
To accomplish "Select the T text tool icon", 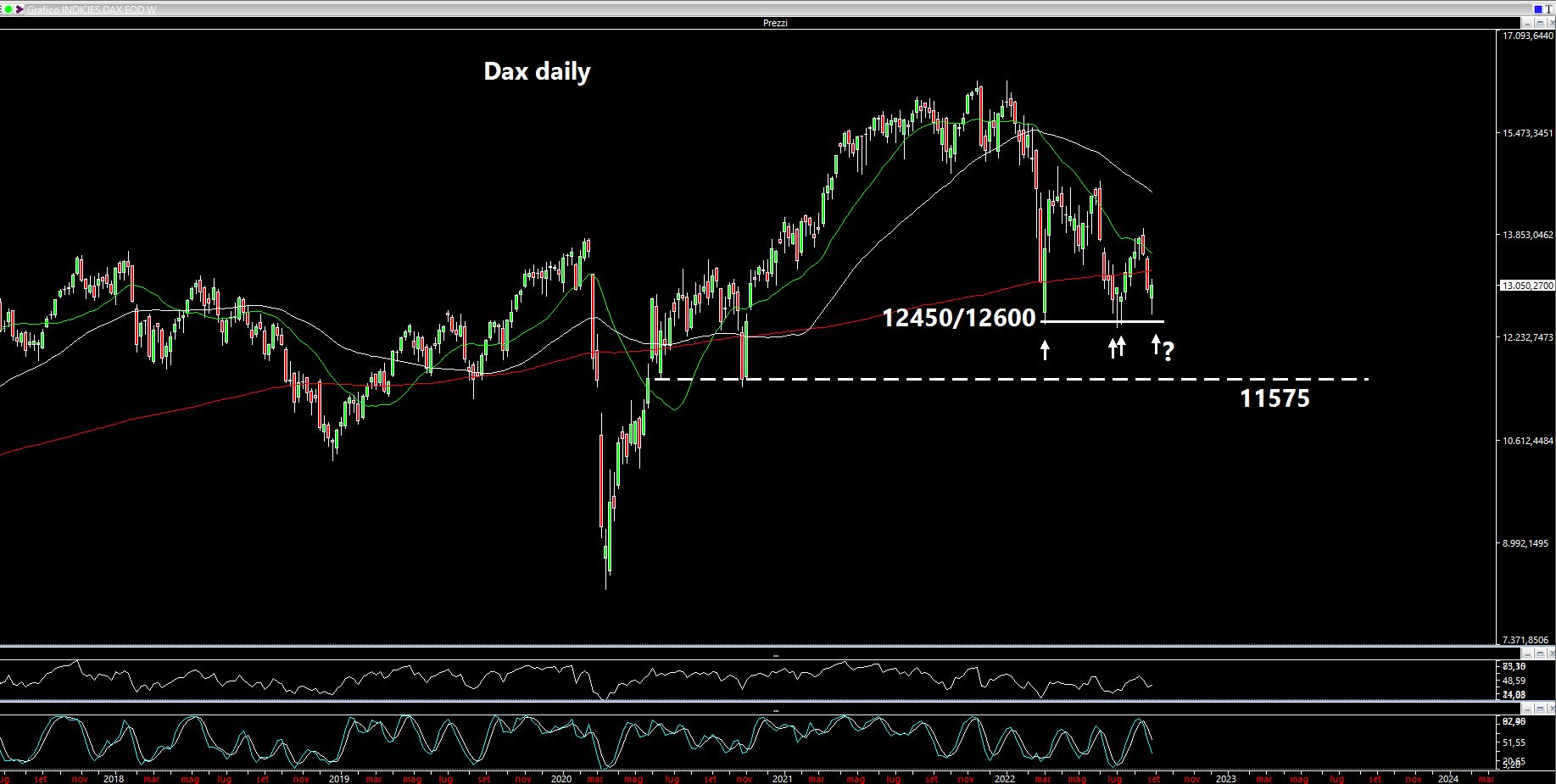I will 1548,9.
